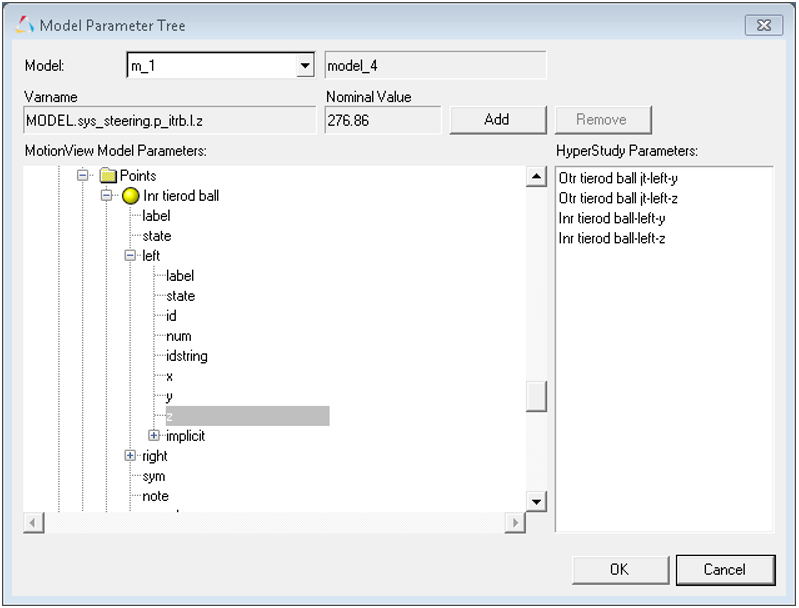Select state under Inr tierod ball
799x608 pixels.
click(157, 236)
